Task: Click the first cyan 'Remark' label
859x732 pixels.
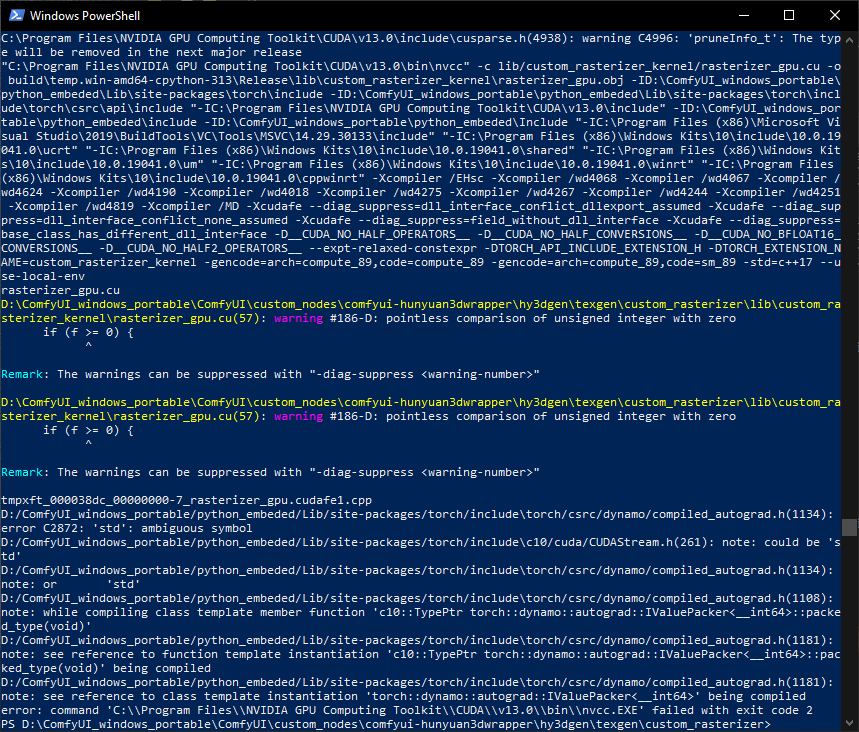Action: [22, 374]
